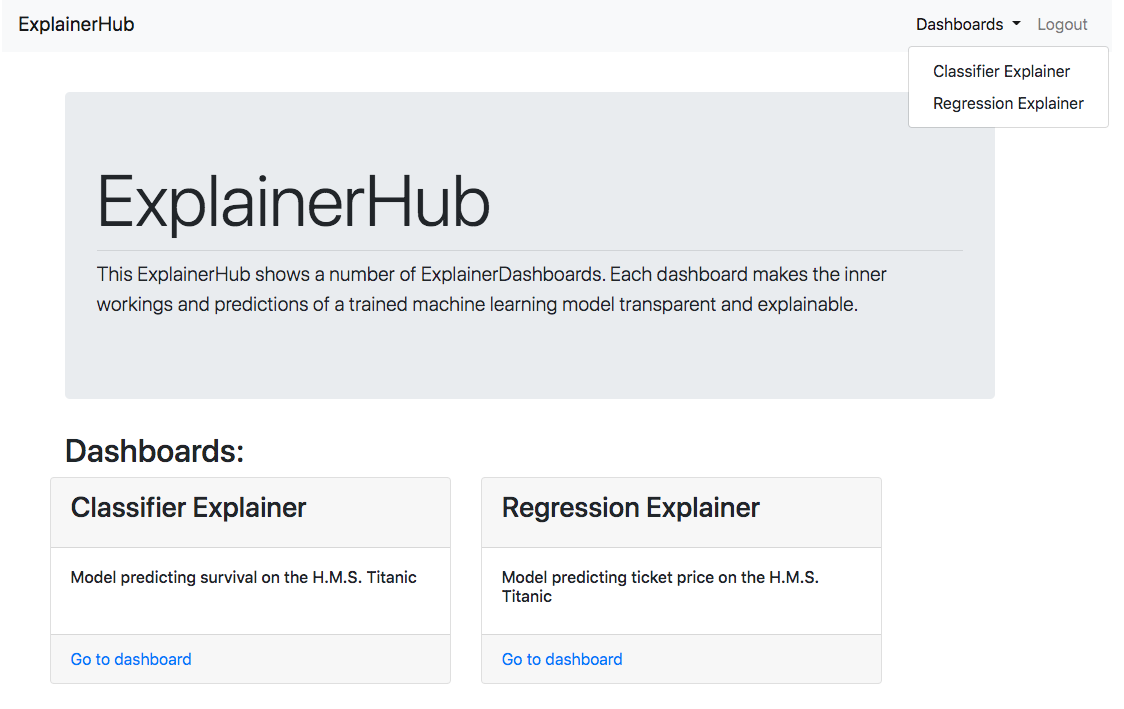
Task: Select Classifier Explainer from the dropdown menu
Action: pyautogui.click(x=1001, y=71)
